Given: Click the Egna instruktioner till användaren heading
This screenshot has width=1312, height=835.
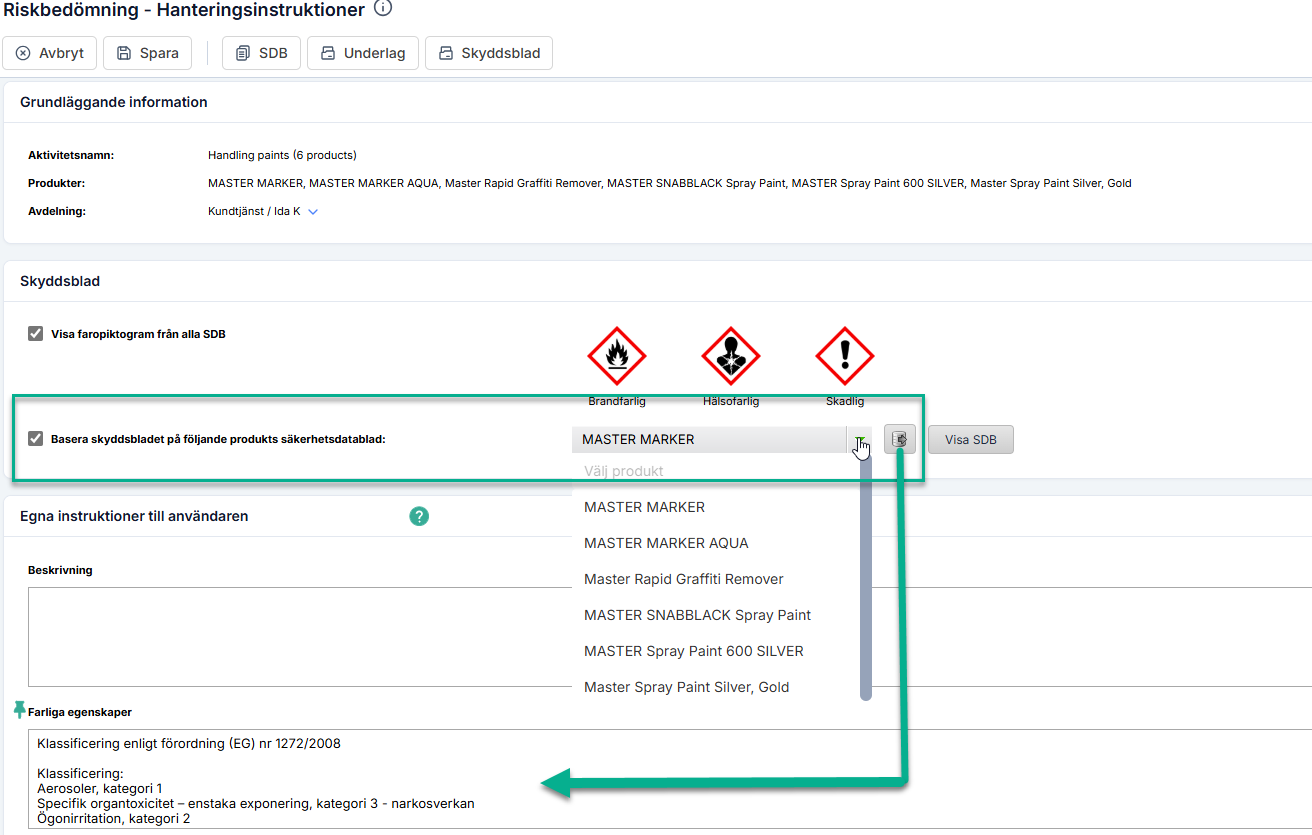Looking at the screenshot, I should pos(134,516).
